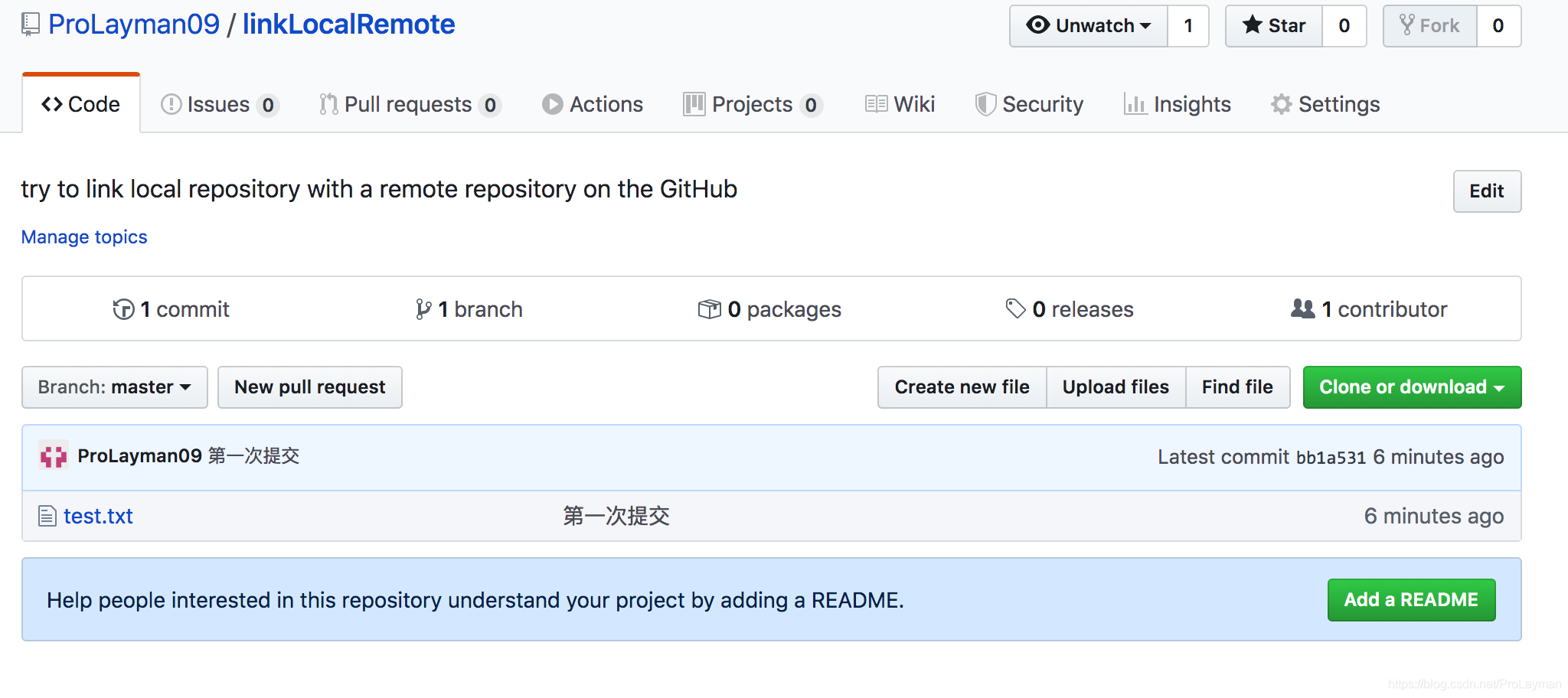Click the Fork button
1568x698 pixels.
point(1430,26)
